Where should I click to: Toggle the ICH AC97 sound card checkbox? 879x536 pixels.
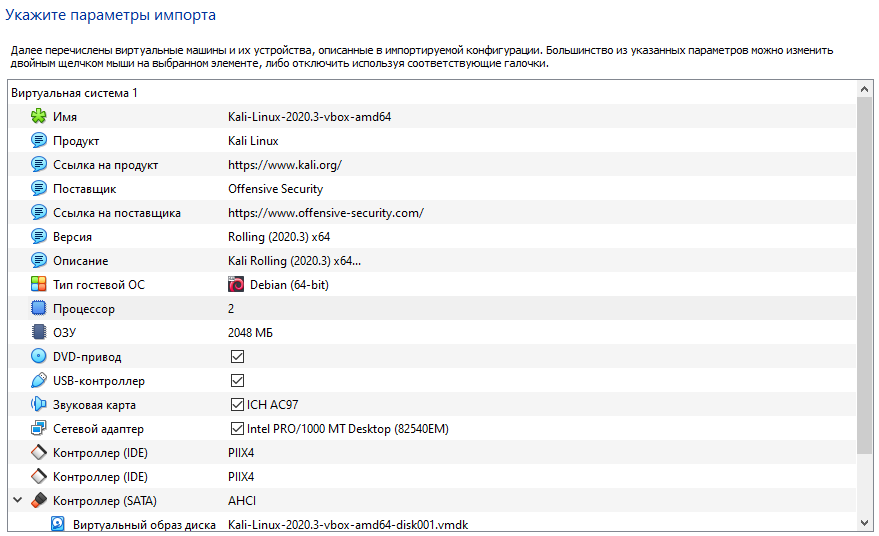tap(237, 404)
